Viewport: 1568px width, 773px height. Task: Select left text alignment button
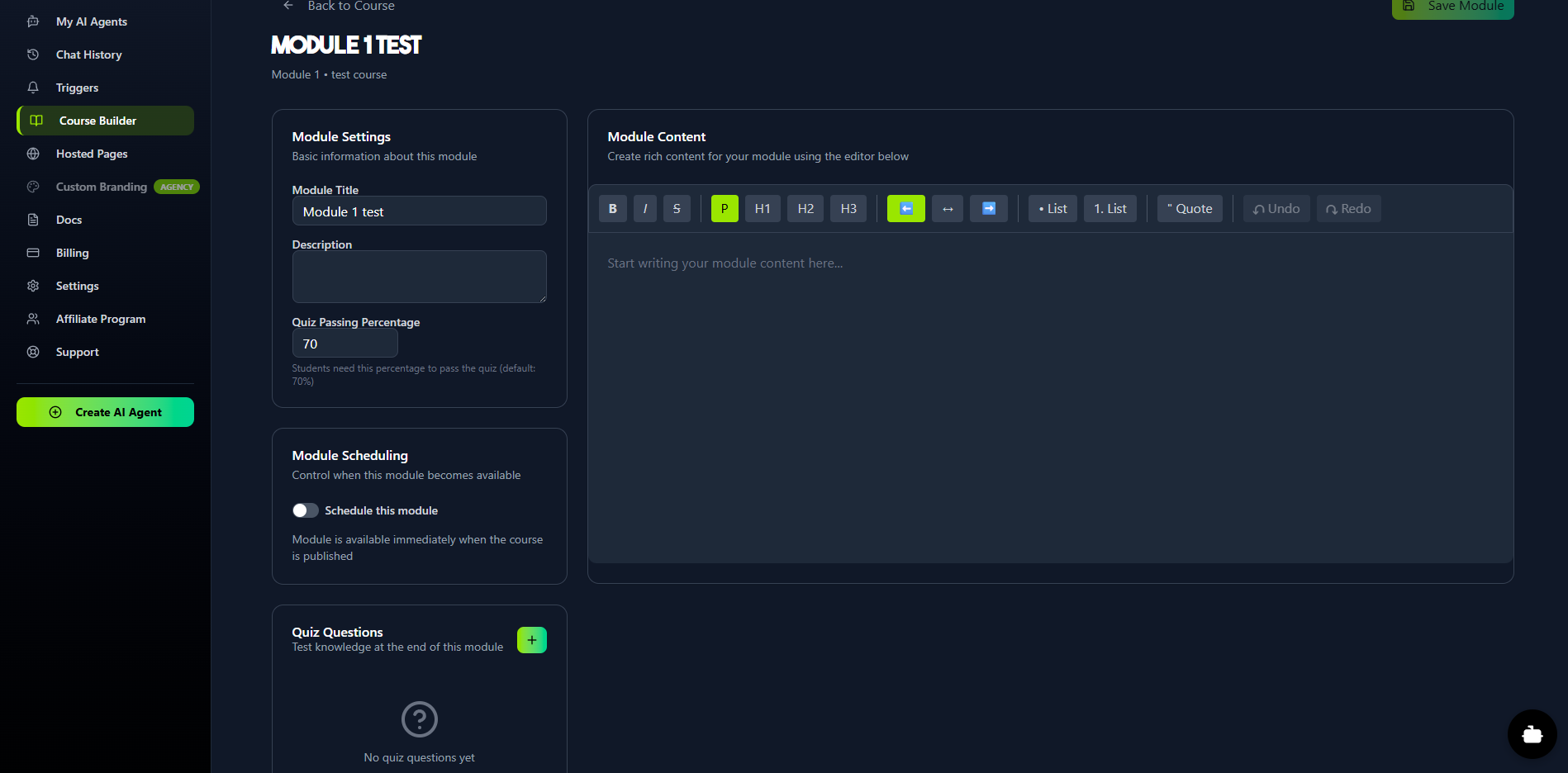click(905, 209)
